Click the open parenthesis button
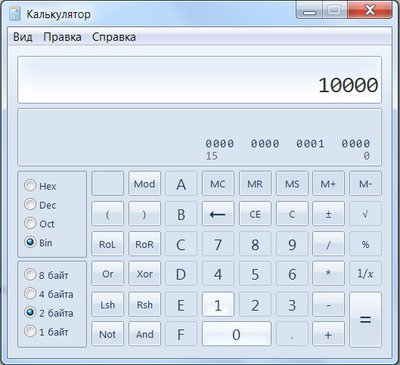Viewport: 400px width, 365px height. (107, 214)
